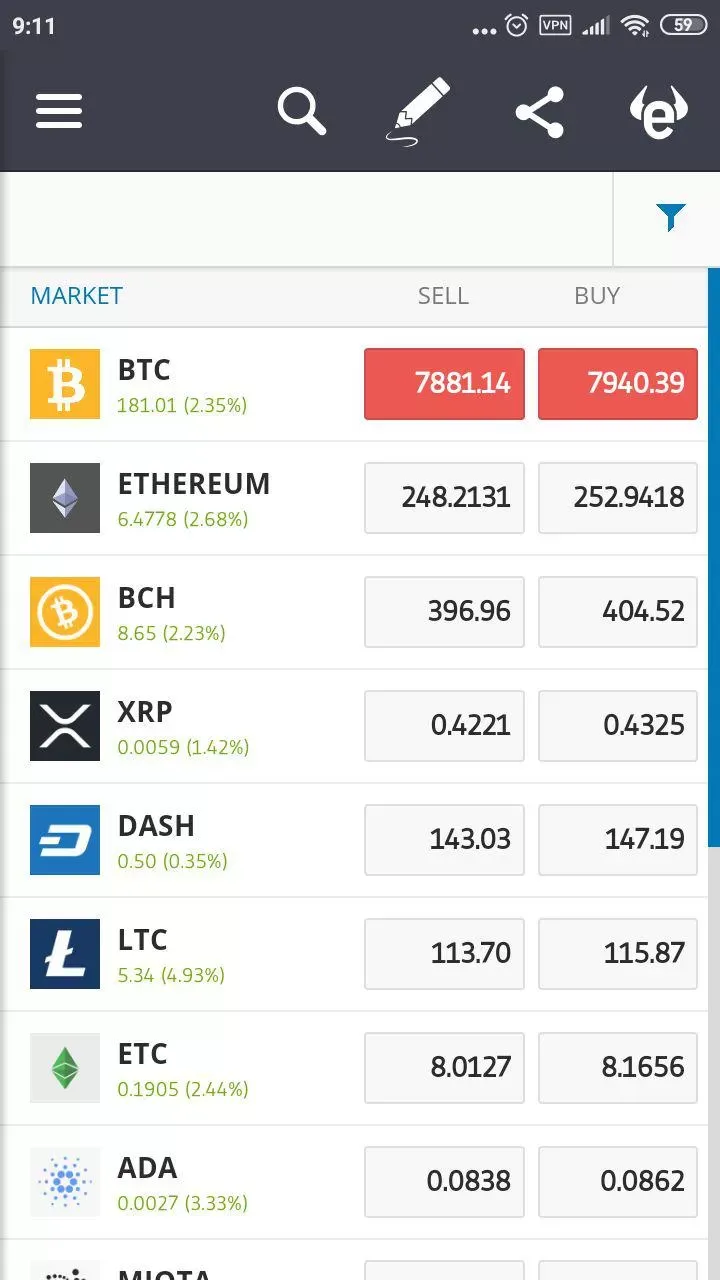Select the MARKET column header
The height and width of the screenshot is (1280, 720).
pos(77,296)
